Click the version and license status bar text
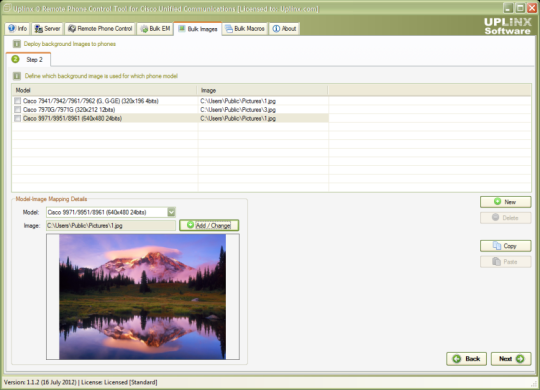 [x=81, y=382]
